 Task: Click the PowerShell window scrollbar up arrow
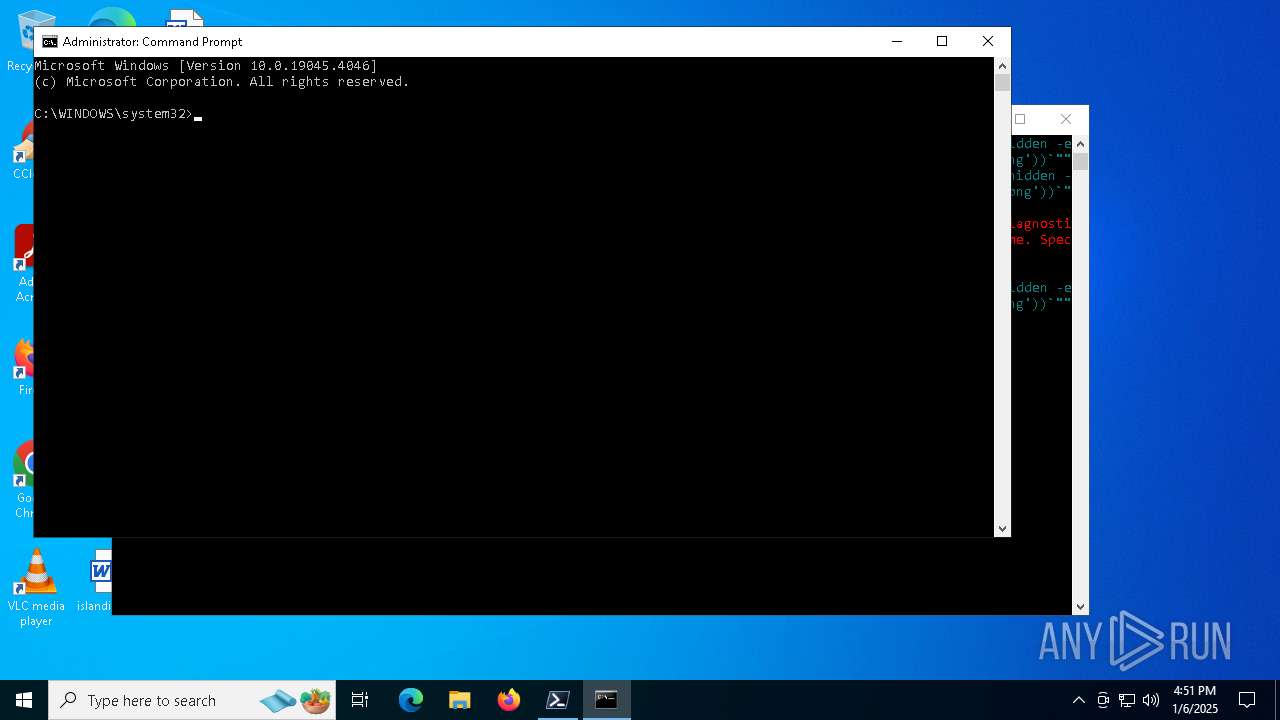pyautogui.click(x=1080, y=144)
